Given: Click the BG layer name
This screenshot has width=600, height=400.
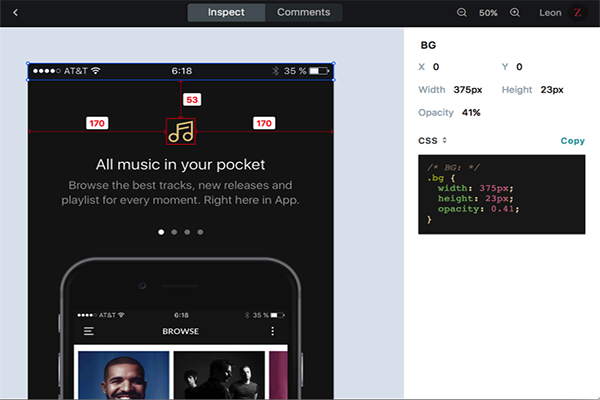Looking at the screenshot, I should click(x=428, y=45).
